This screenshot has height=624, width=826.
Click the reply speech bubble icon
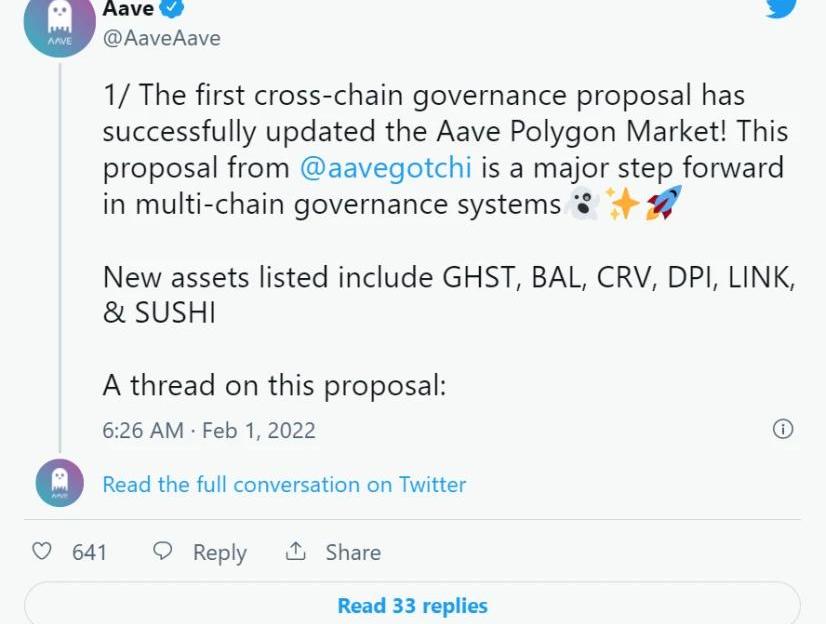(163, 551)
